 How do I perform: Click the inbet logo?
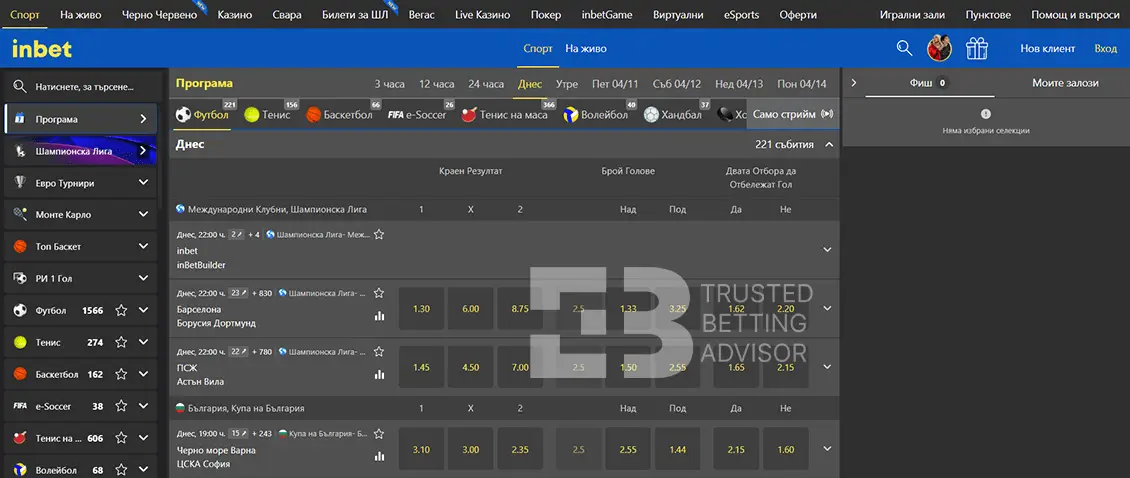tap(42, 48)
